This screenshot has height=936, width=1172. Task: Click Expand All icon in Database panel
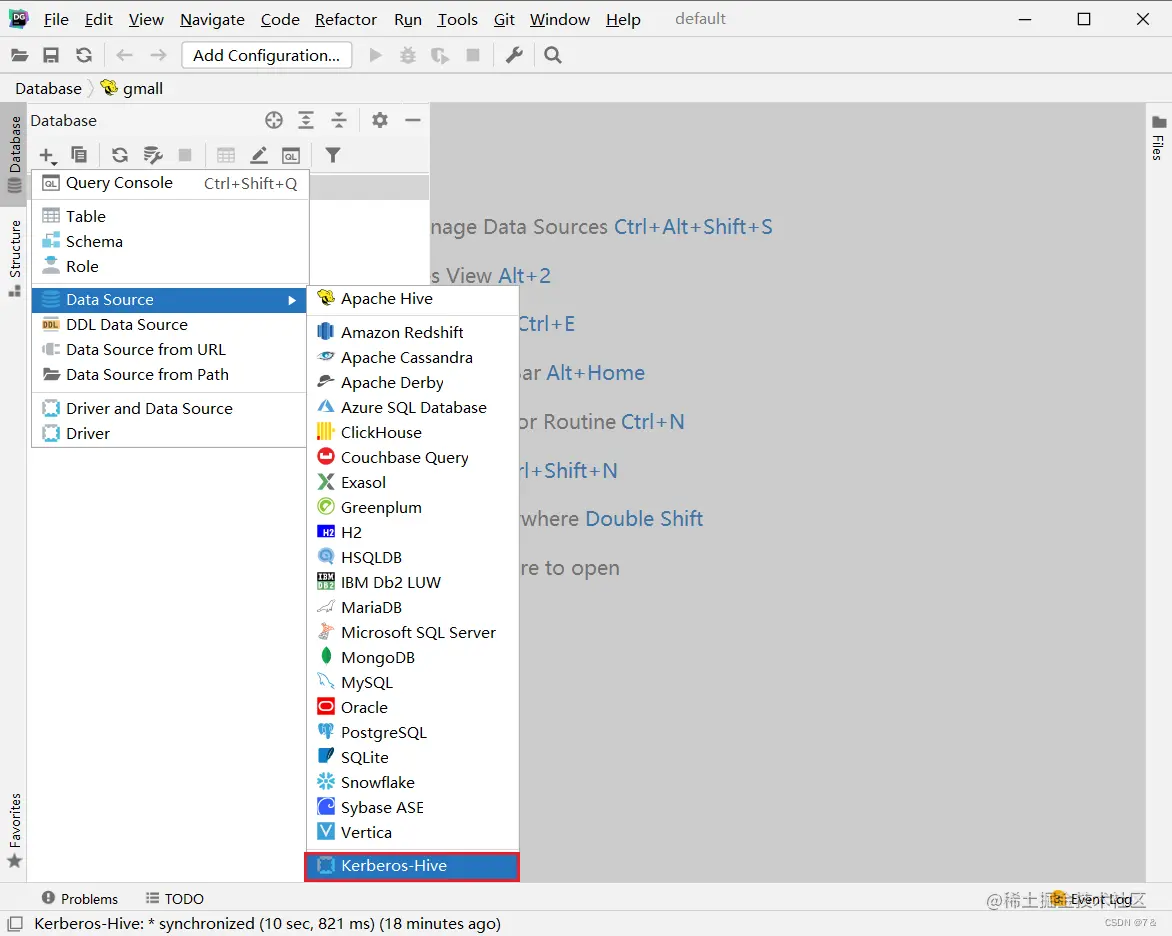[x=306, y=120]
